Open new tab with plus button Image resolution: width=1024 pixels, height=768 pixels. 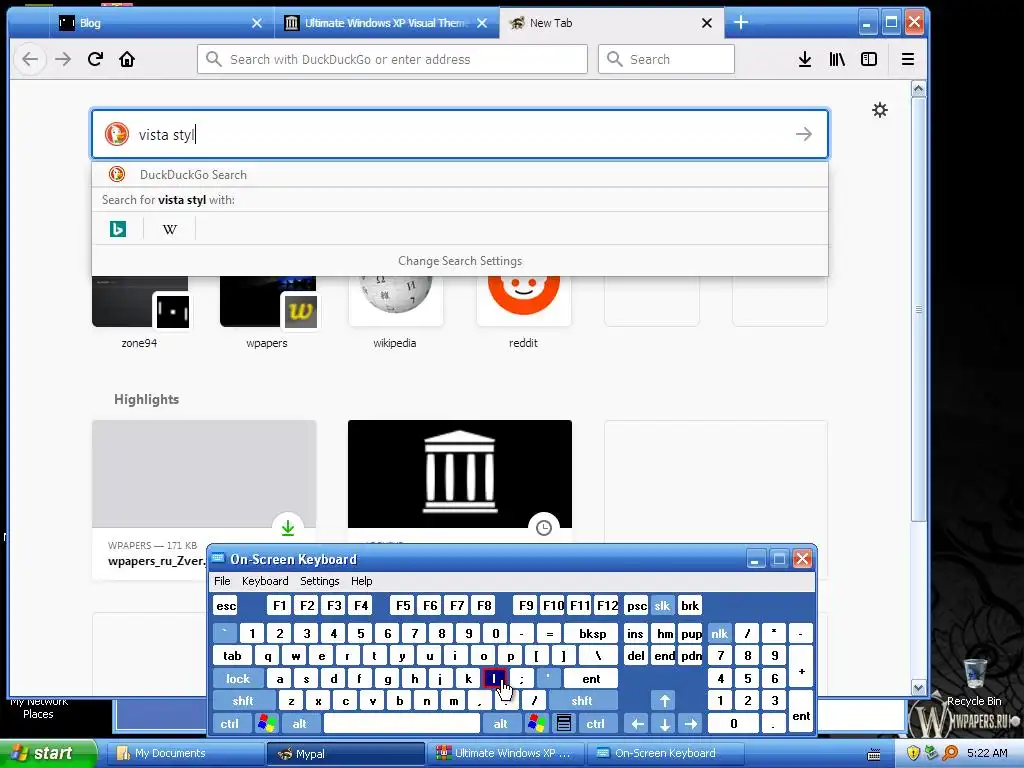pos(741,22)
